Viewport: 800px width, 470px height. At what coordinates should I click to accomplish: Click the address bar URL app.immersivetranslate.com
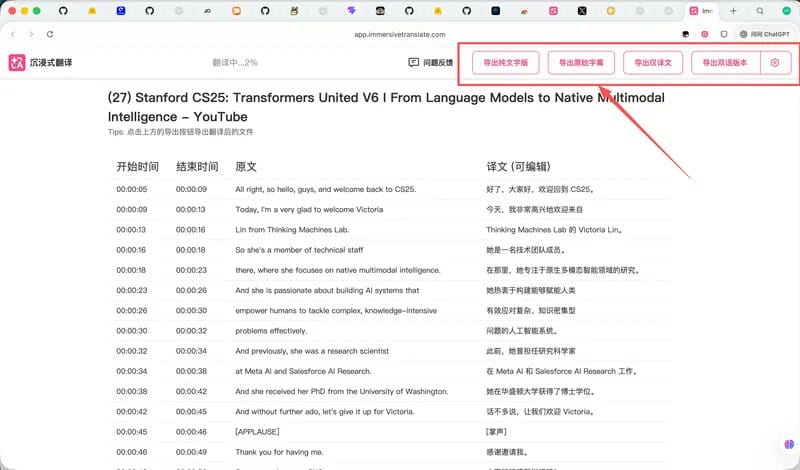399,34
